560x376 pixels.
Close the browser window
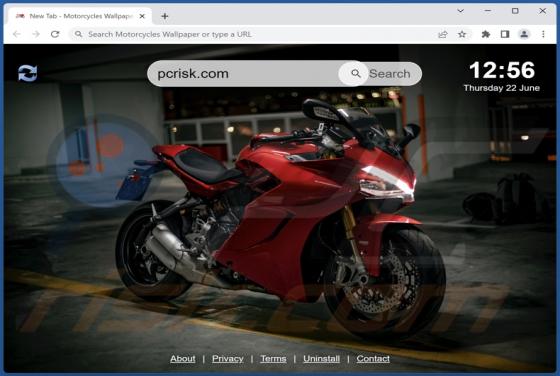tap(542, 11)
